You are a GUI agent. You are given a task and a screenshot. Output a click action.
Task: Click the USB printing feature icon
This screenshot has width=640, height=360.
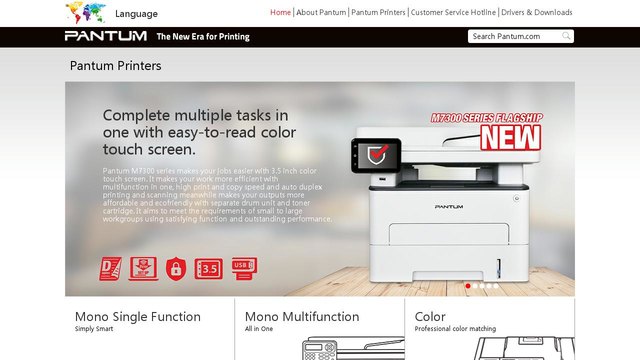pos(244,268)
